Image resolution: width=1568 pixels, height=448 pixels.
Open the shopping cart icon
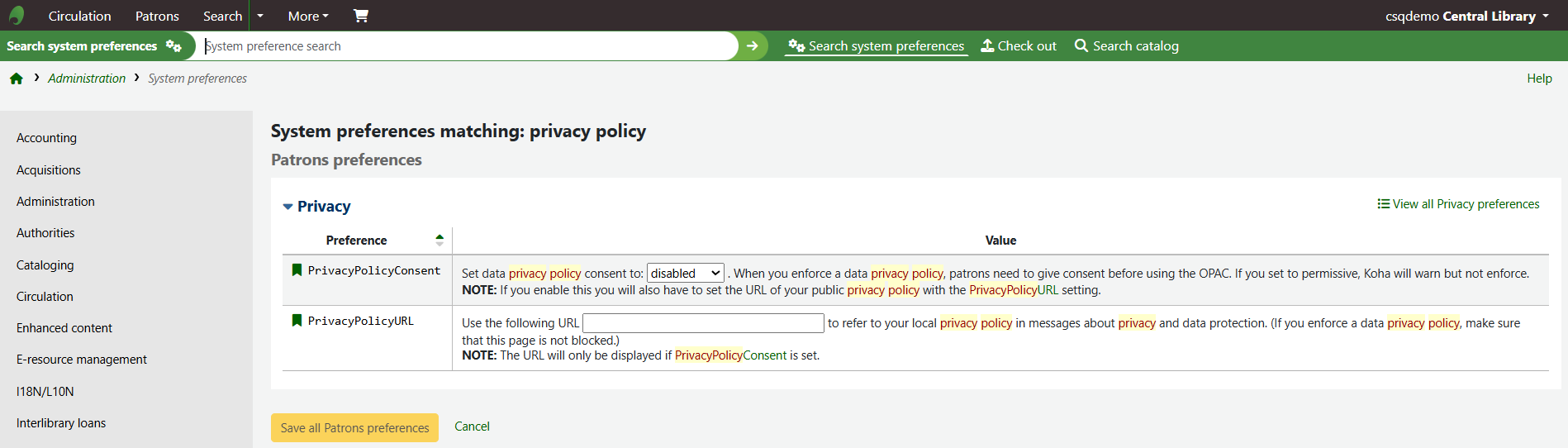[x=361, y=16]
